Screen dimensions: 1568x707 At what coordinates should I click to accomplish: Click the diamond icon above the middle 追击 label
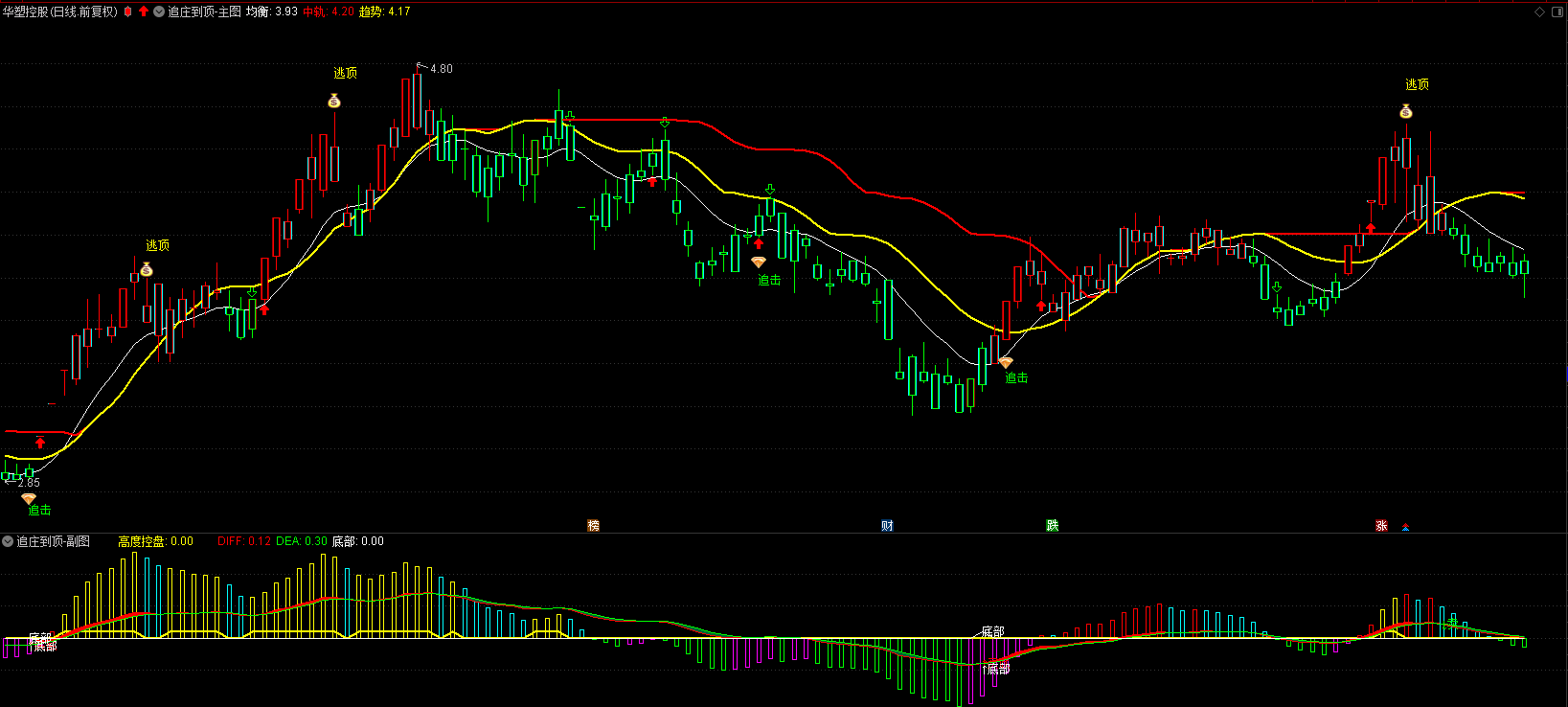(759, 262)
